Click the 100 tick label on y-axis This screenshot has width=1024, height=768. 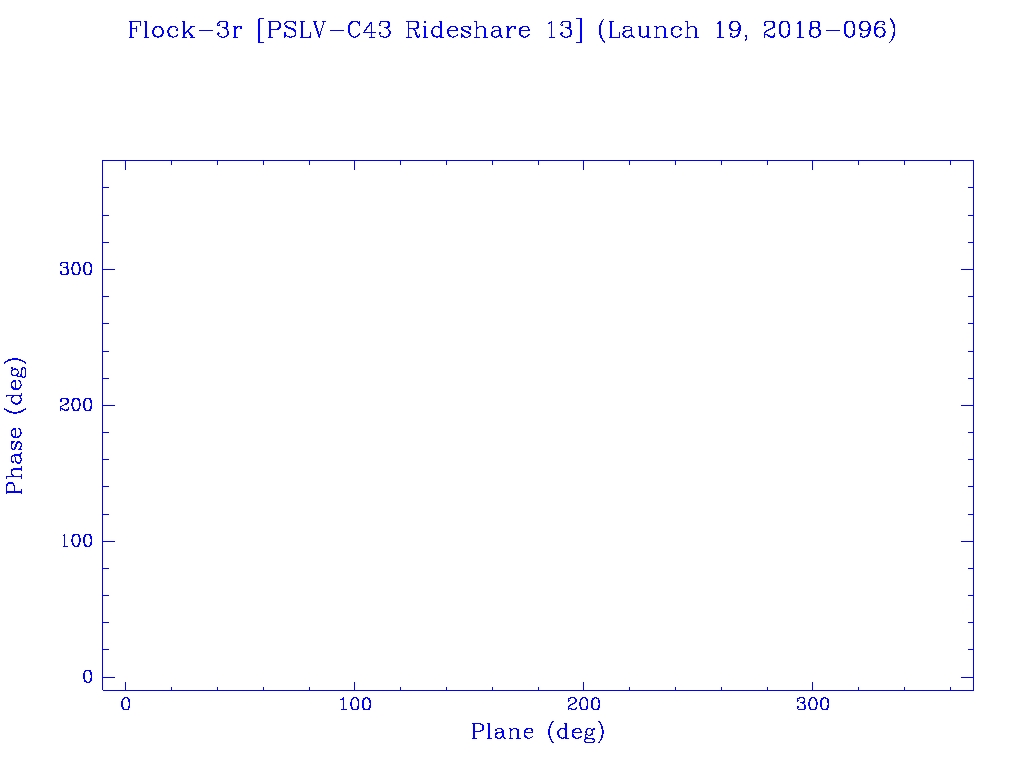[76, 541]
